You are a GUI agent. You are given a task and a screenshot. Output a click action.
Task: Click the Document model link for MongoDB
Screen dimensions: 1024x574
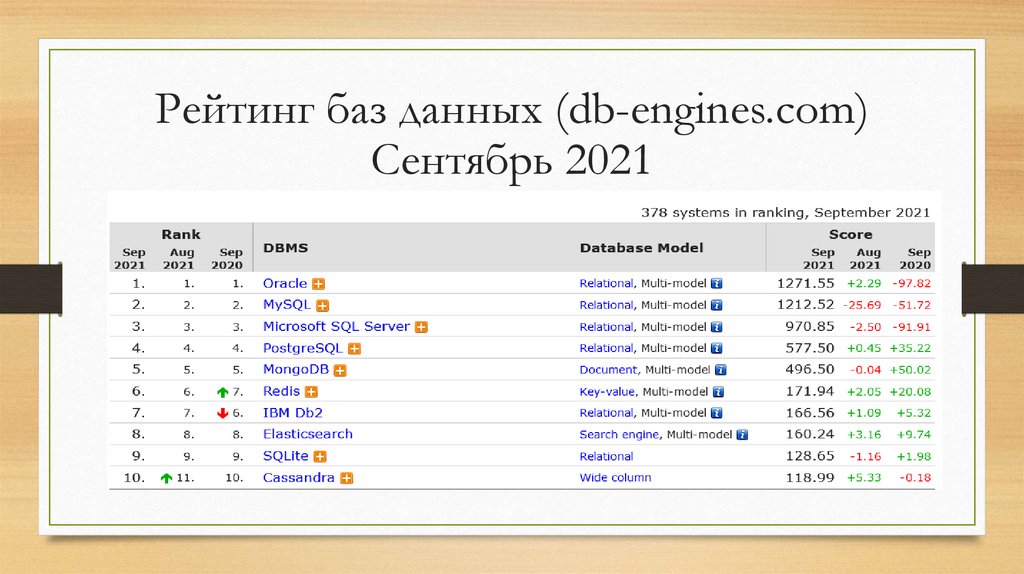click(608, 370)
